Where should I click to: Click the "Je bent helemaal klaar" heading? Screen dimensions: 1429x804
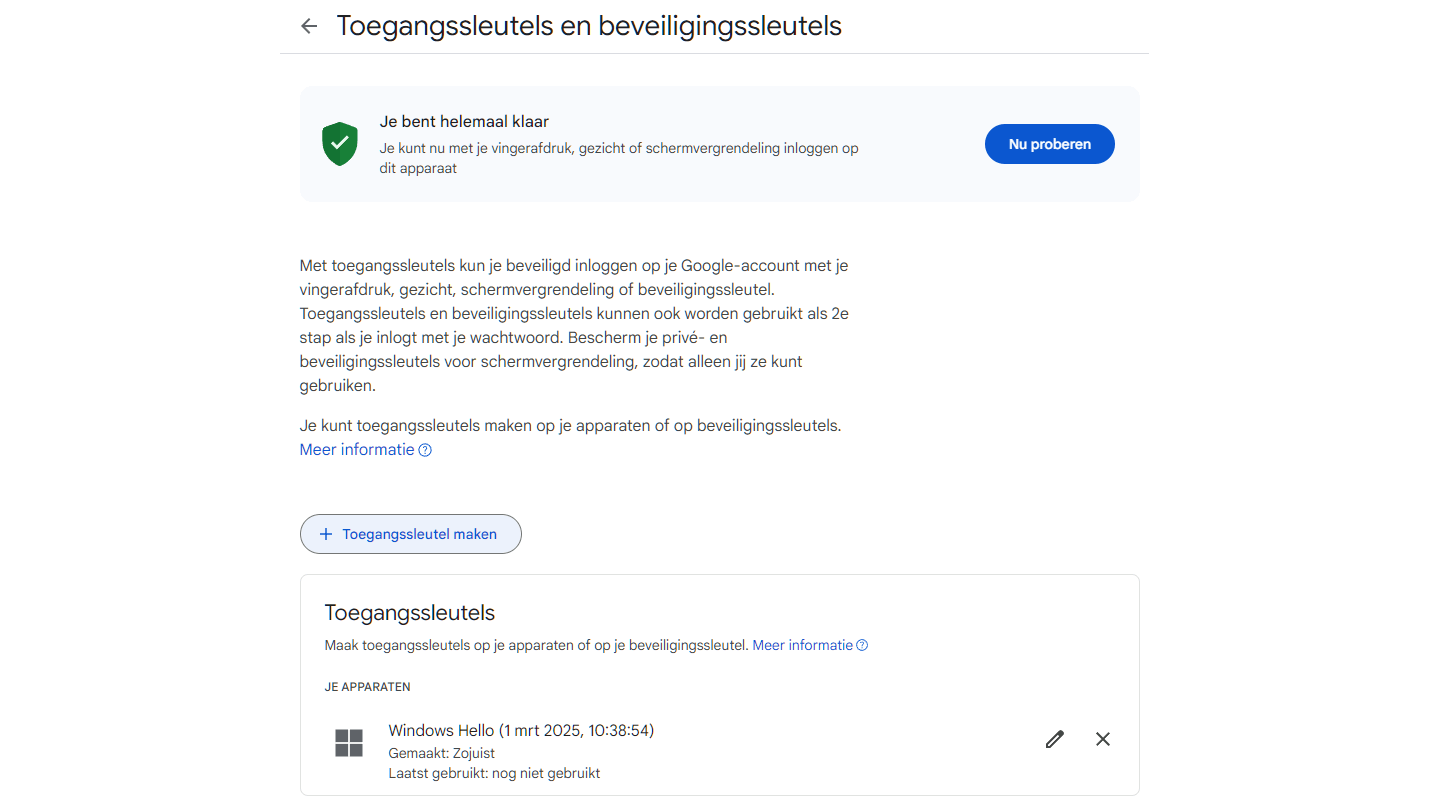464,122
